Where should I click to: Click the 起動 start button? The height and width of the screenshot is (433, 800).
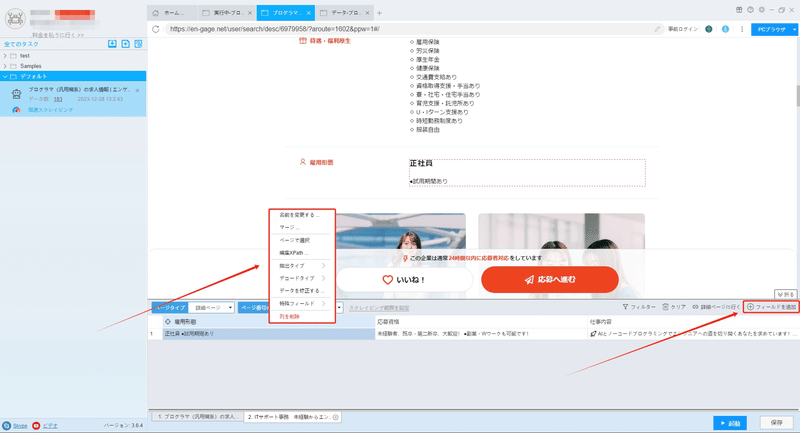730,423
